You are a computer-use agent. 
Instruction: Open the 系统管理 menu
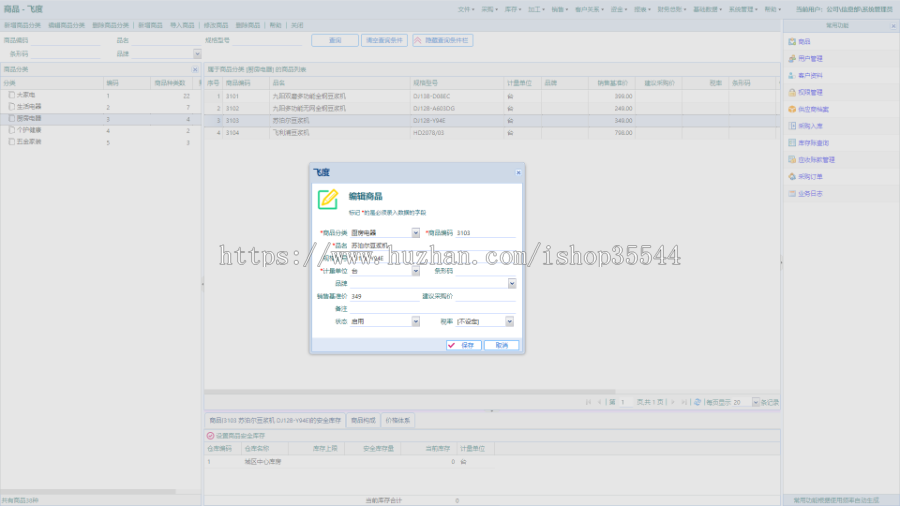[x=743, y=9]
